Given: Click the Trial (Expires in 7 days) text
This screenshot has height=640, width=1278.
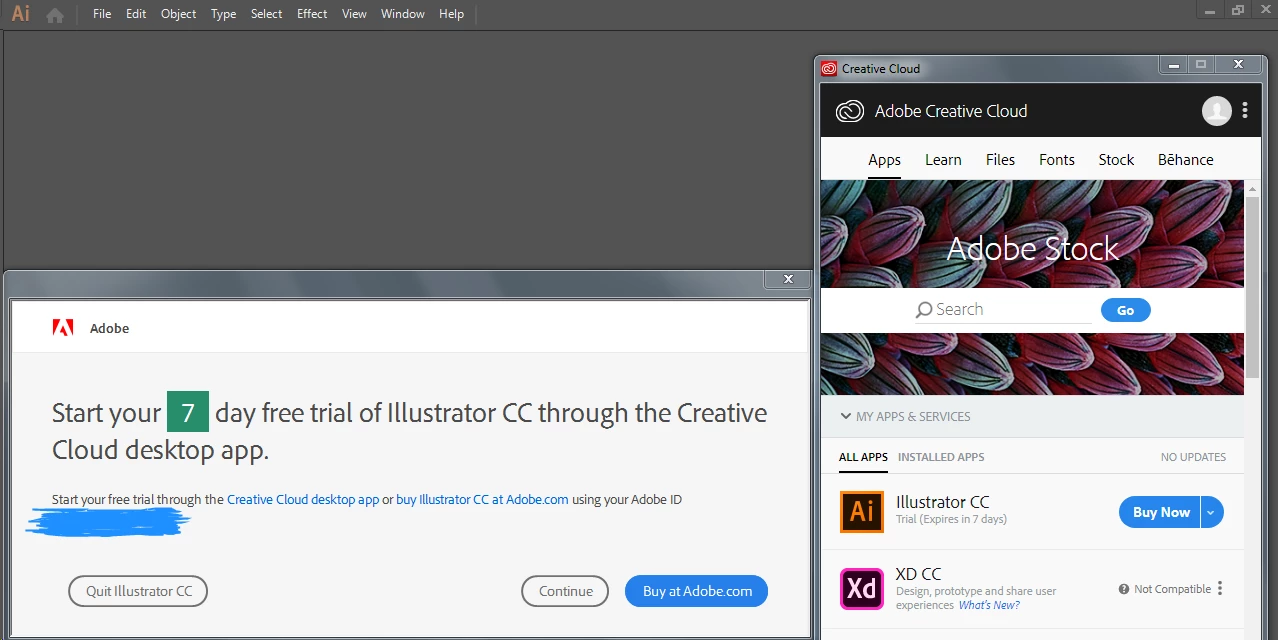Looking at the screenshot, I should tap(951, 519).
